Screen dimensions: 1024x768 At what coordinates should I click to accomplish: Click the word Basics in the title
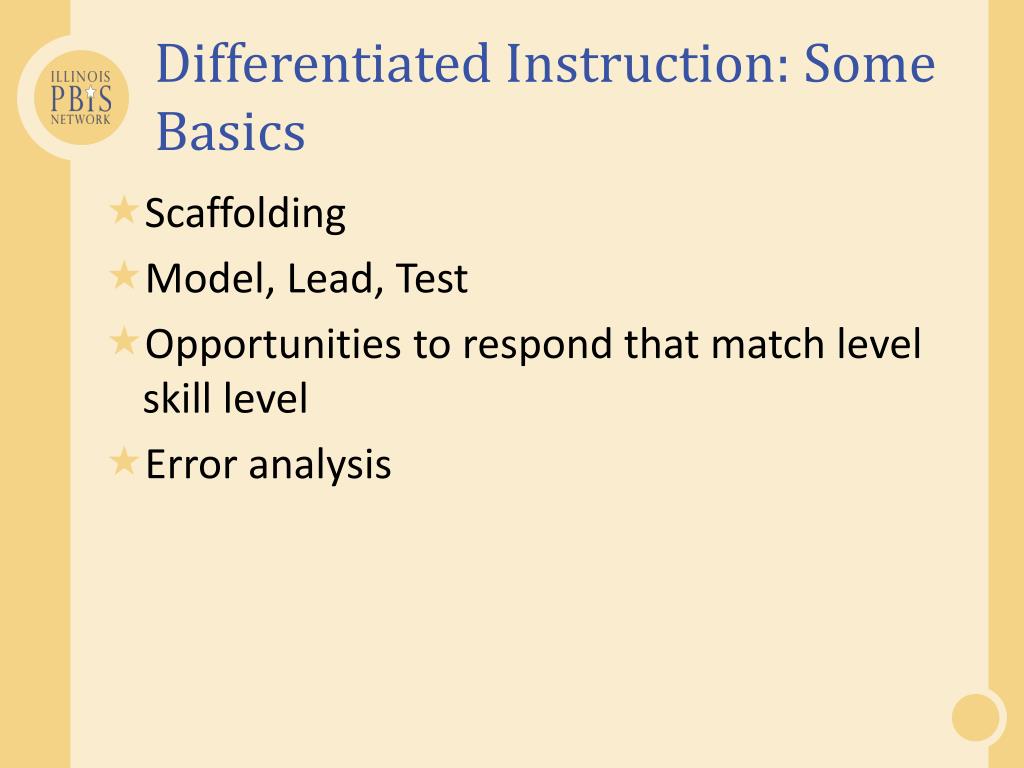tap(231, 132)
